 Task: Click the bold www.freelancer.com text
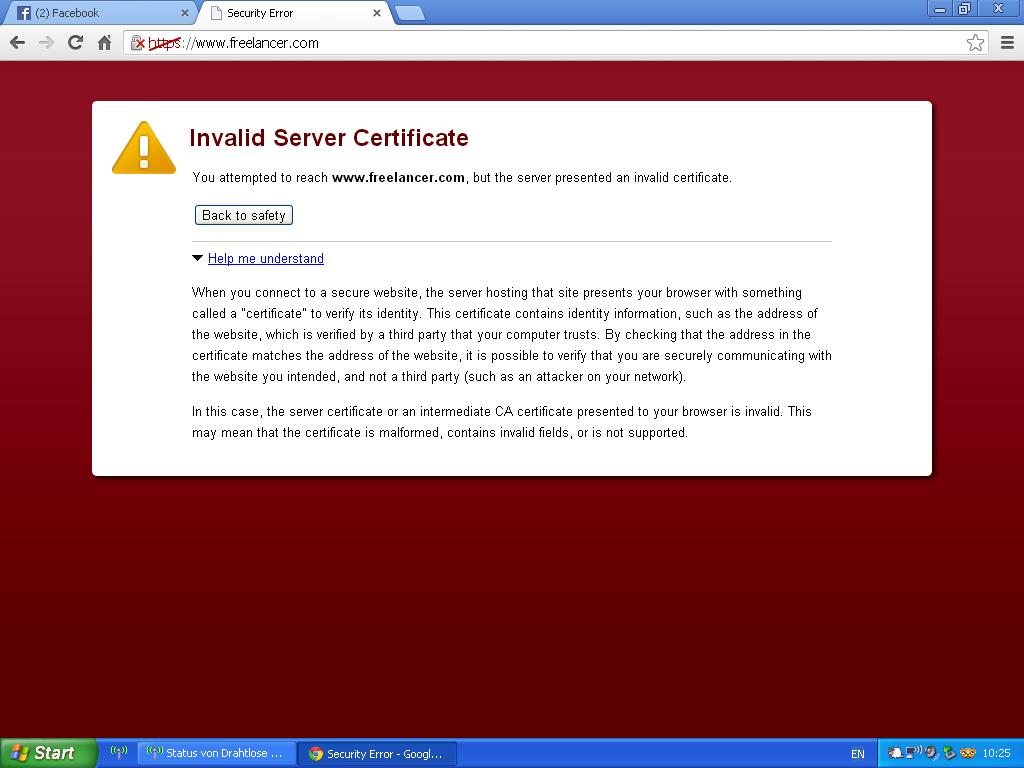tap(398, 178)
